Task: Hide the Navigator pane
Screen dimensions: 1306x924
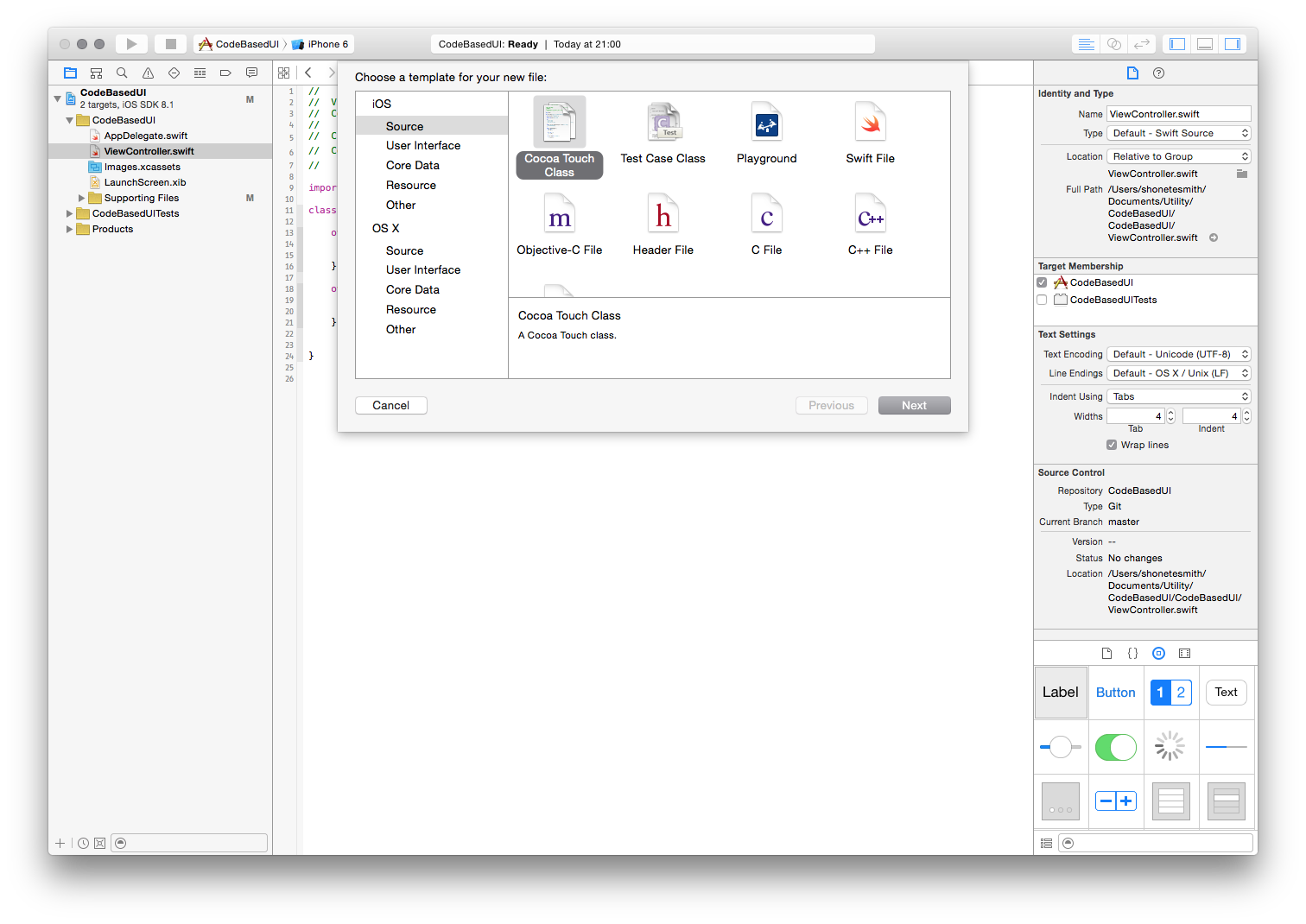Action: pos(1177,44)
